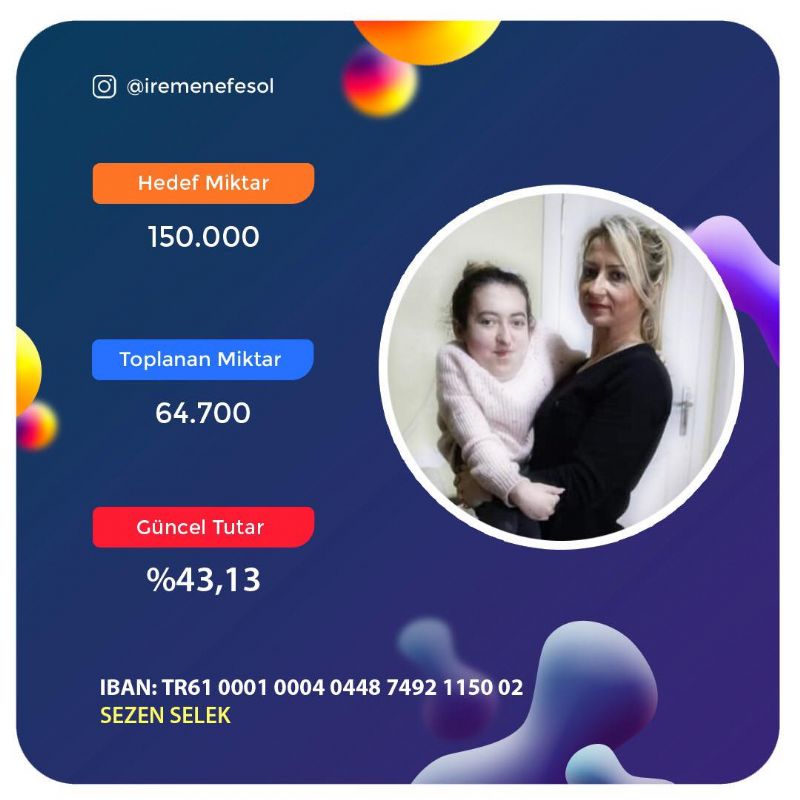This screenshot has width=800, height=800.
Task: Click the small pink-orange sphere on left edge
Action: point(37,427)
